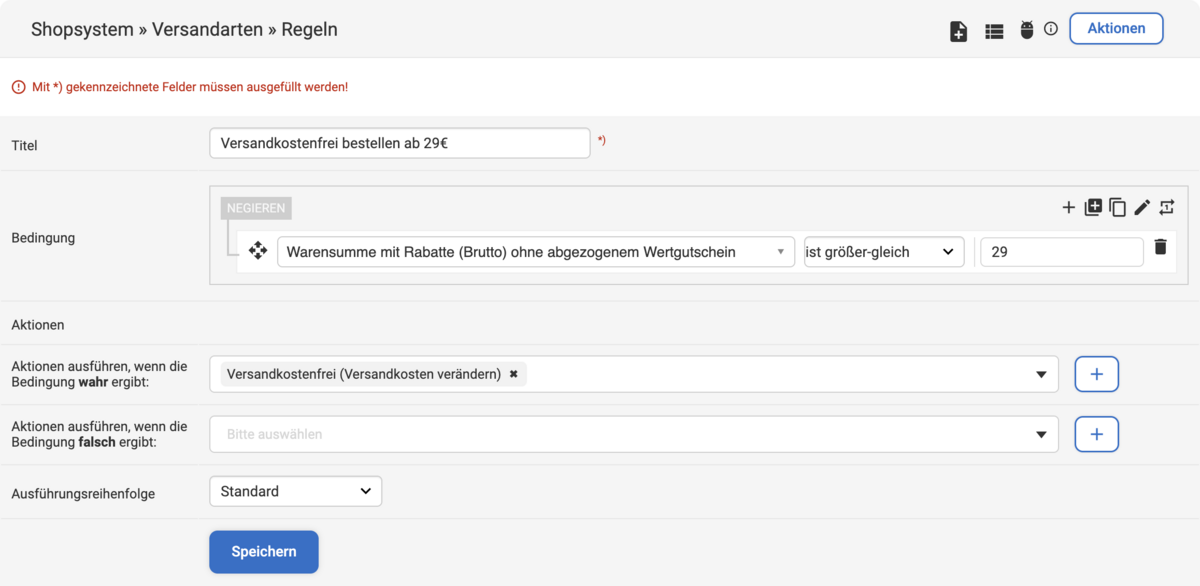Open the 'ist größer-gleich' operator dropdown

click(884, 252)
